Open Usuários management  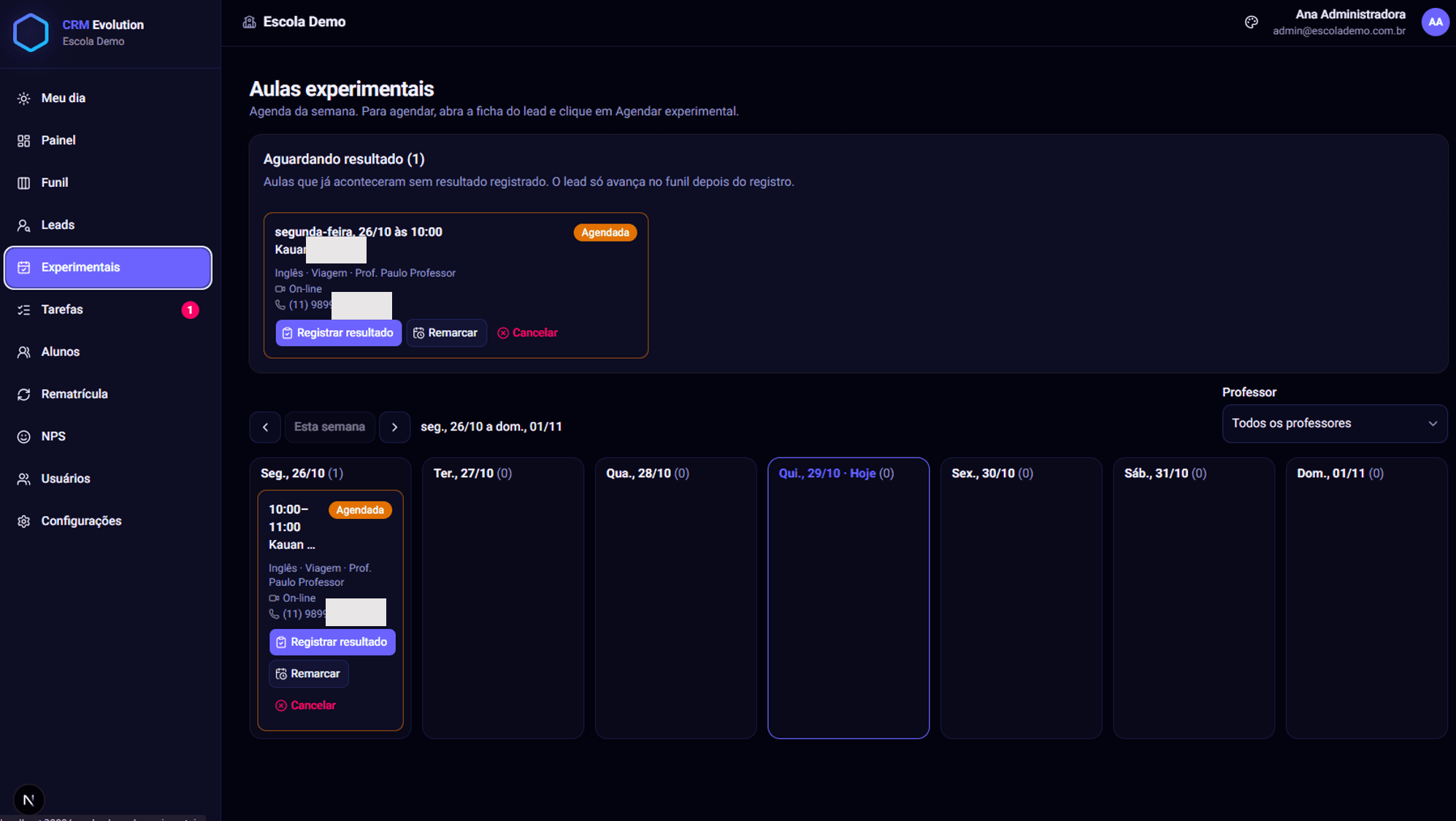pyautogui.click(x=108, y=479)
